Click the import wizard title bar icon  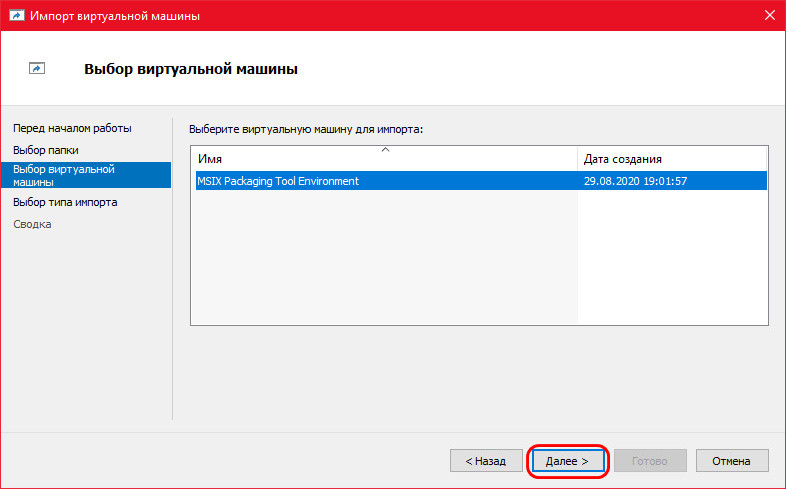click(x=17, y=16)
